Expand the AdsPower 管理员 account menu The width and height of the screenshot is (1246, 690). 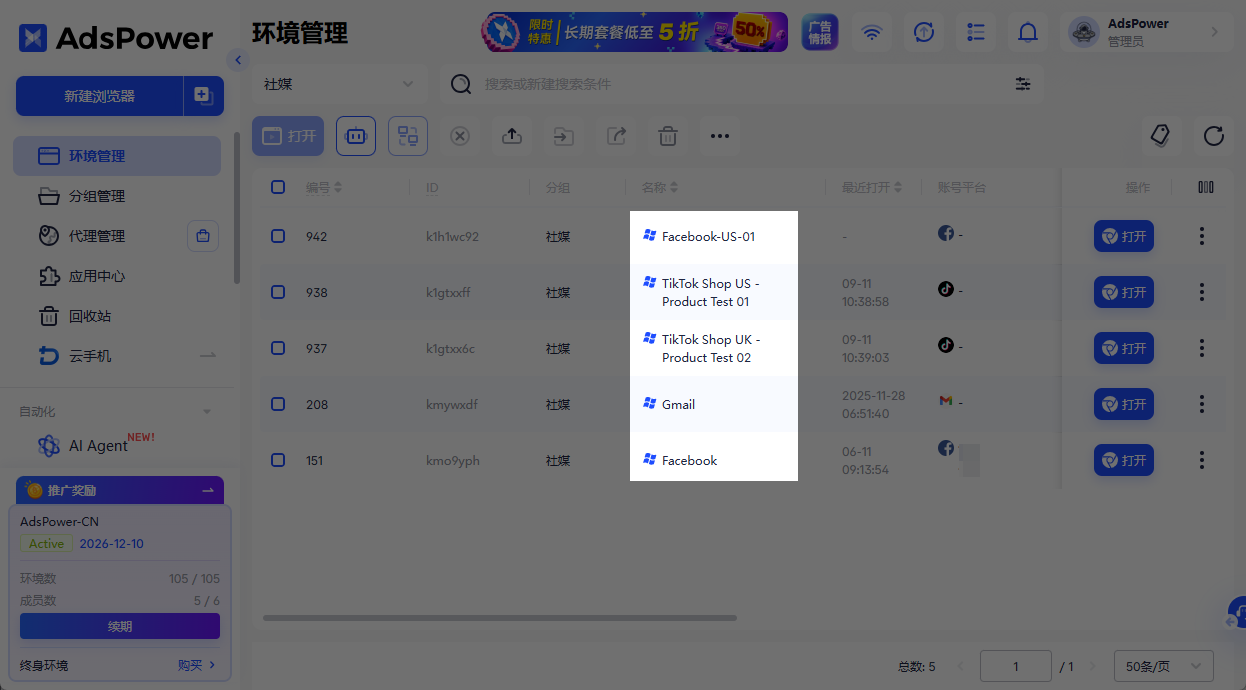coord(1148,32)
